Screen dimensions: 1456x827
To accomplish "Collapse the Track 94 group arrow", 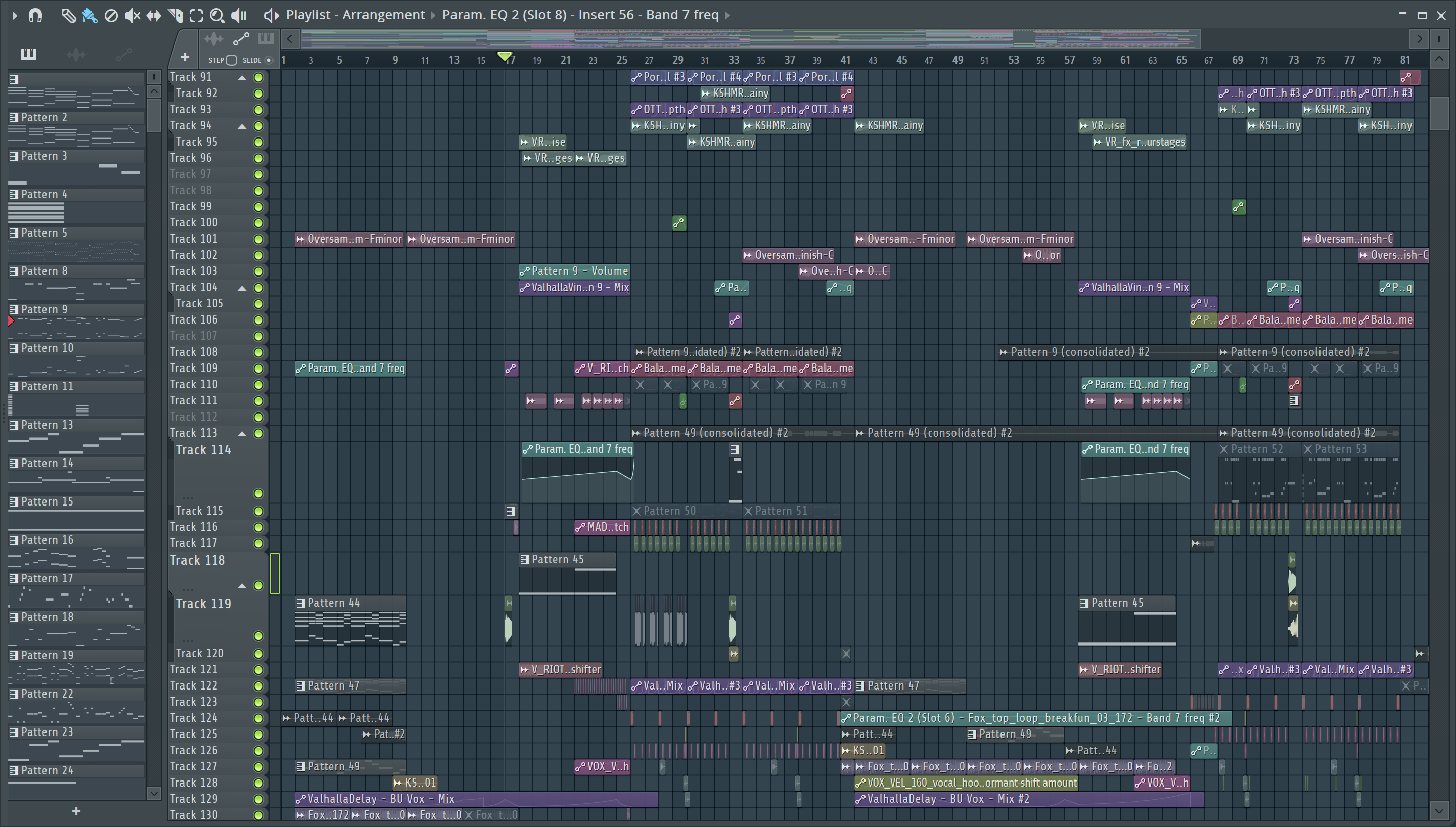I will coord(242,126).
